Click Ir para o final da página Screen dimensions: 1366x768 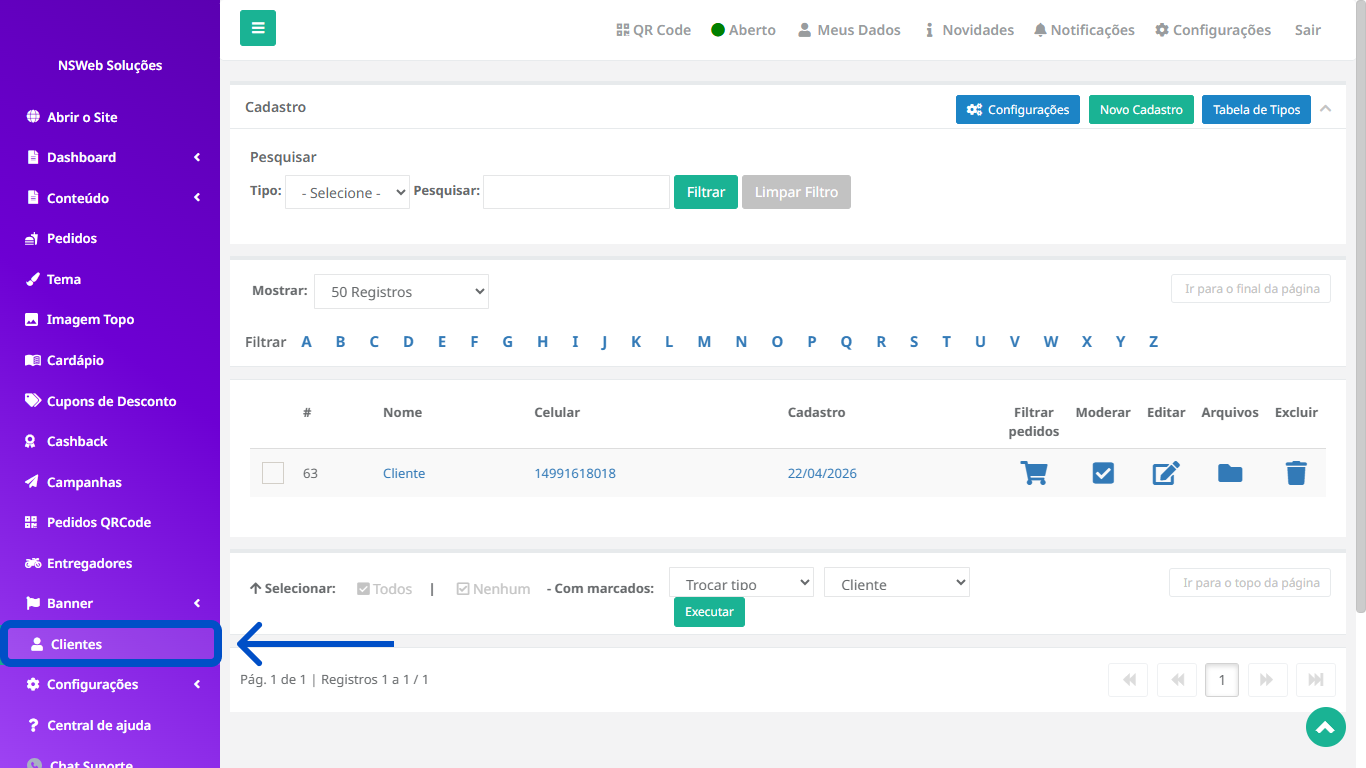click(x=1251, y=288)
